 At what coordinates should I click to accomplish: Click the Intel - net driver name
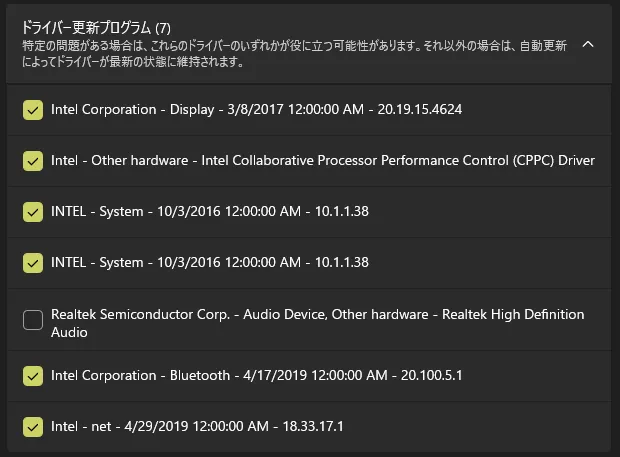tap(81, 427)
